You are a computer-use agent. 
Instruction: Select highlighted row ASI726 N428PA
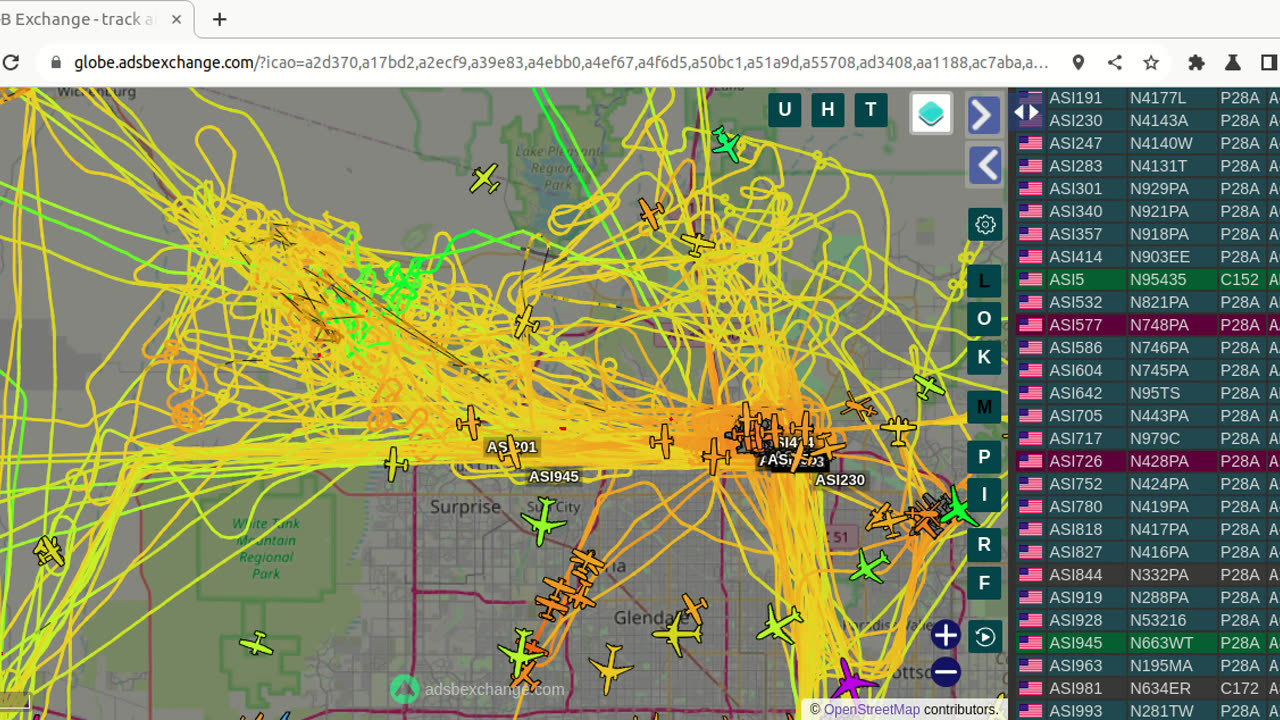coord(1148,462)
